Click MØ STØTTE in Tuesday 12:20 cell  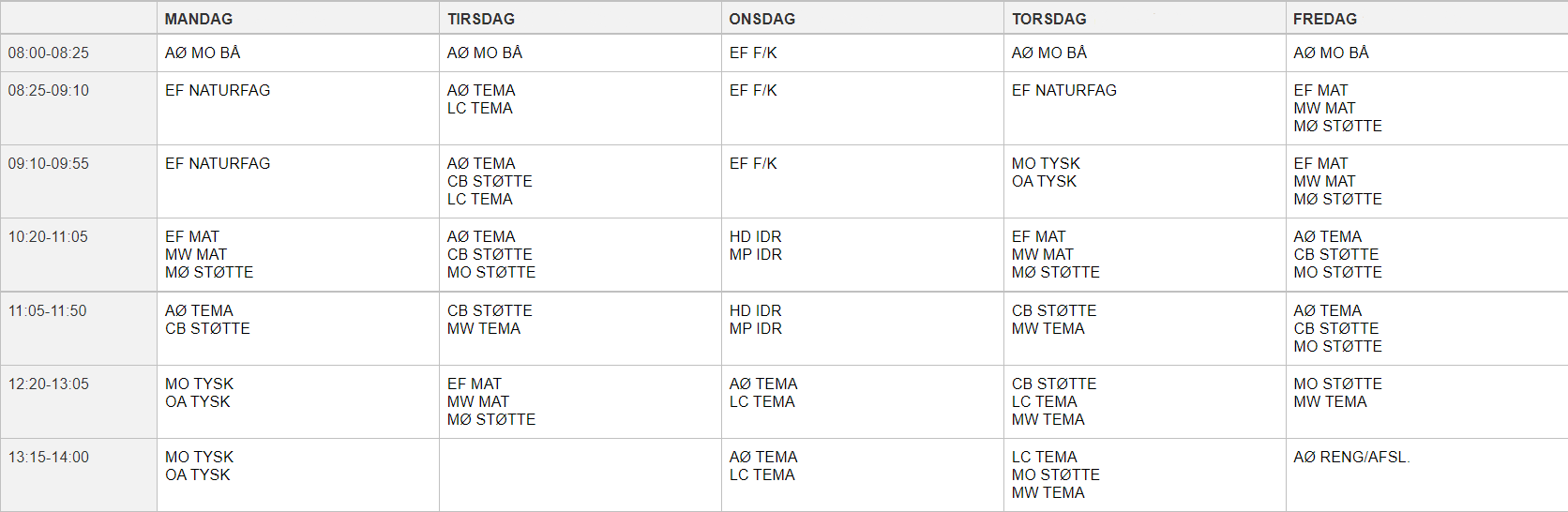point(491,420)
